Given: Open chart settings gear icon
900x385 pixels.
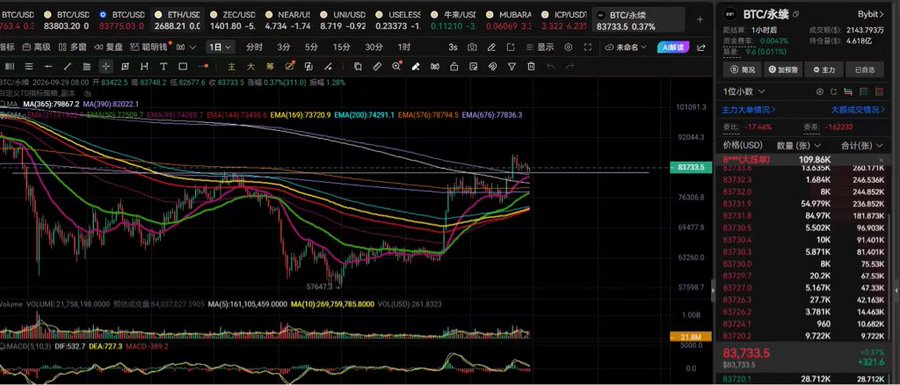Looking at the screenshot, I should click(x=568, y=47).
